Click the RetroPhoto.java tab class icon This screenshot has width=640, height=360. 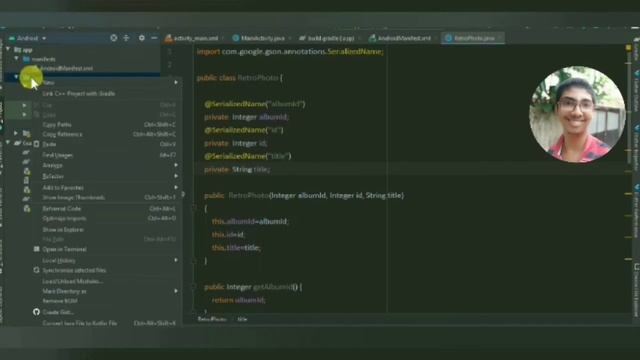coord(449,38)
